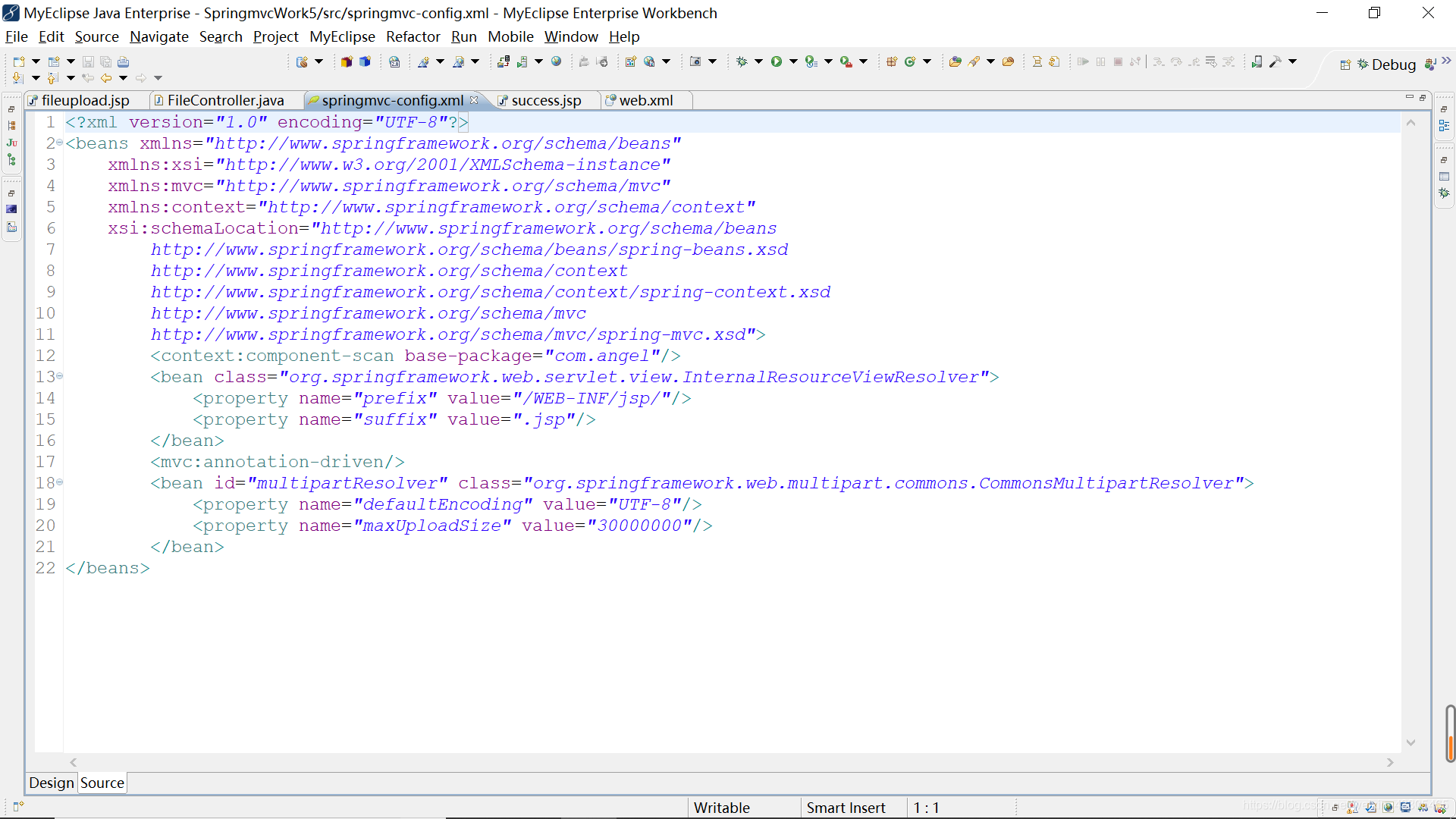Open the Debug button dropdown arrow
Screen dimensions: 1456x819
tap(758, 61)
